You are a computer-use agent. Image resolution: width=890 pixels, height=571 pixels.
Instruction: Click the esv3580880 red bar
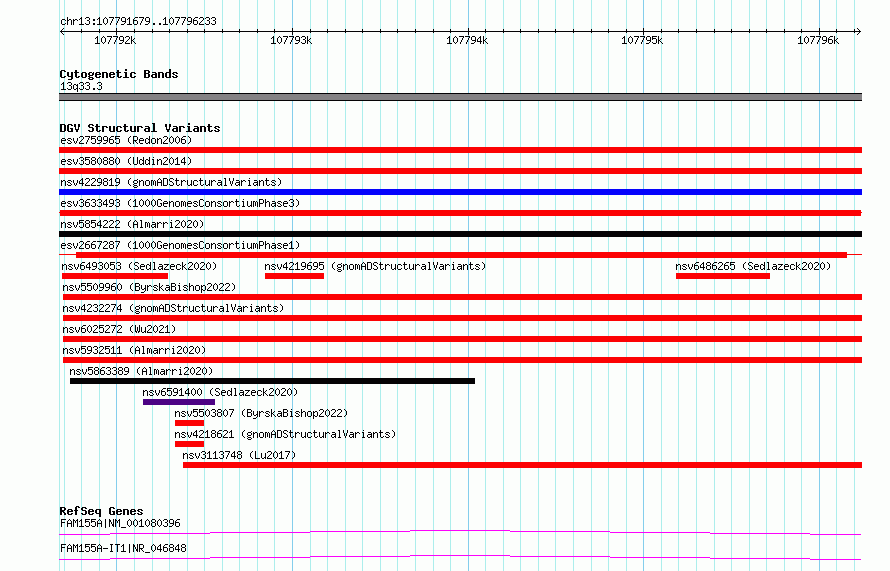tap(460, 171)
